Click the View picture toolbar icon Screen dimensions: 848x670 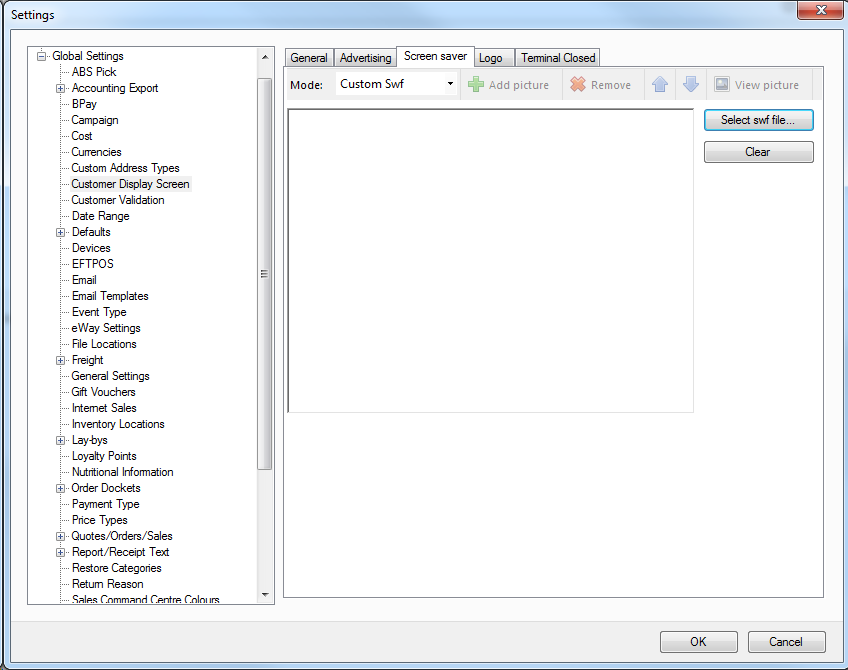[721, 85]
